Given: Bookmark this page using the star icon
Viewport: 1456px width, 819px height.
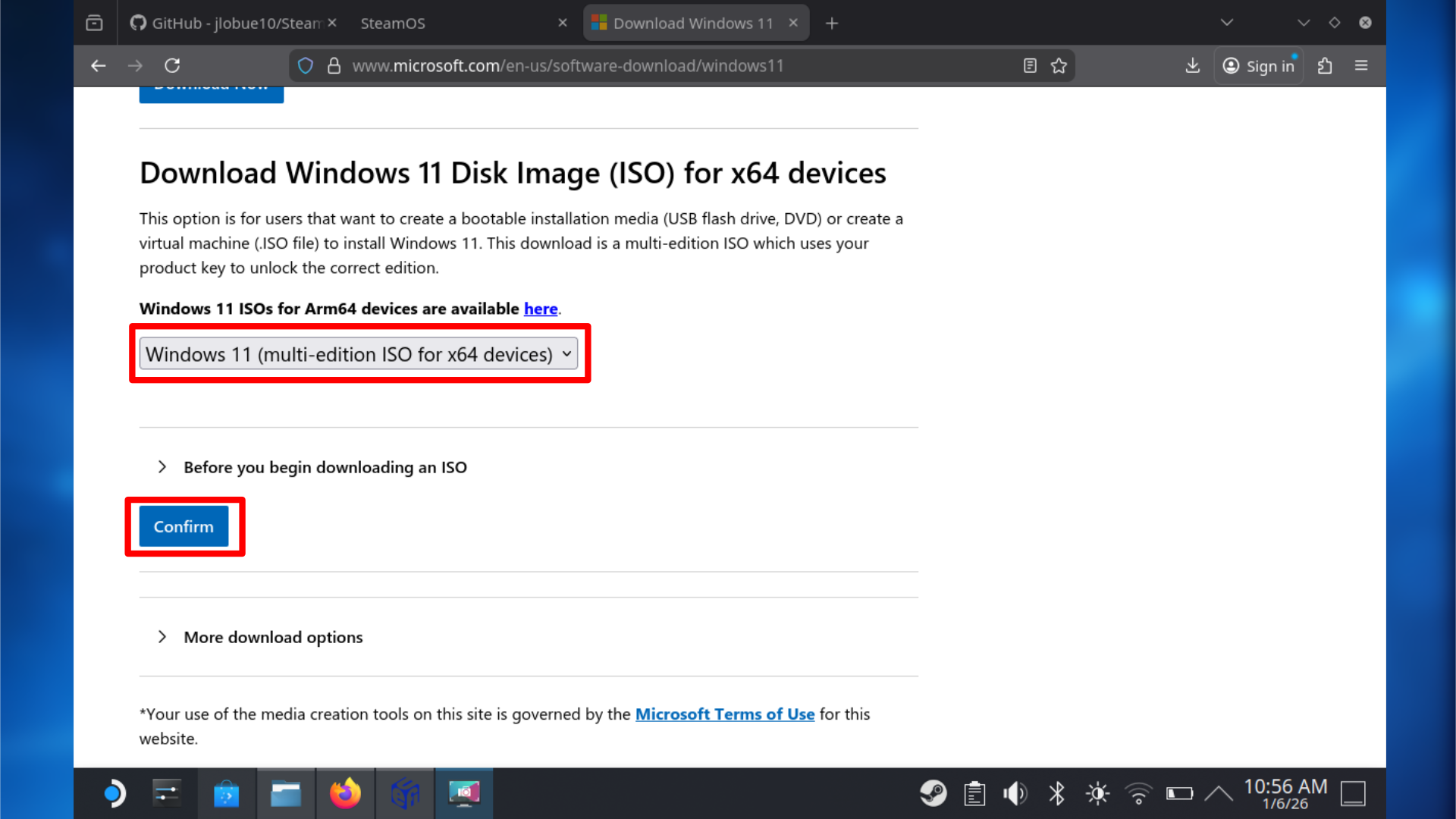Looking at the screenshot, I should (1059, 66).
